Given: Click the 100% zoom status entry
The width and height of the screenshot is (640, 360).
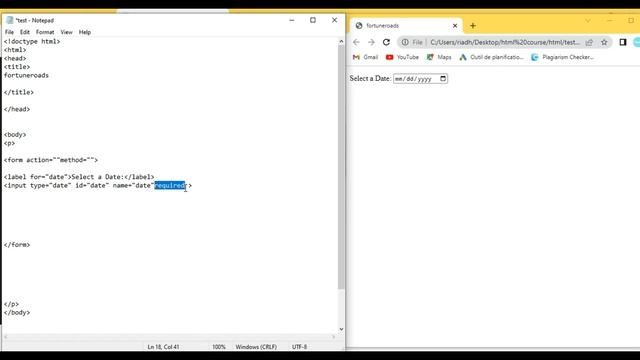Looking at the screenshot, I should point(219,347).
